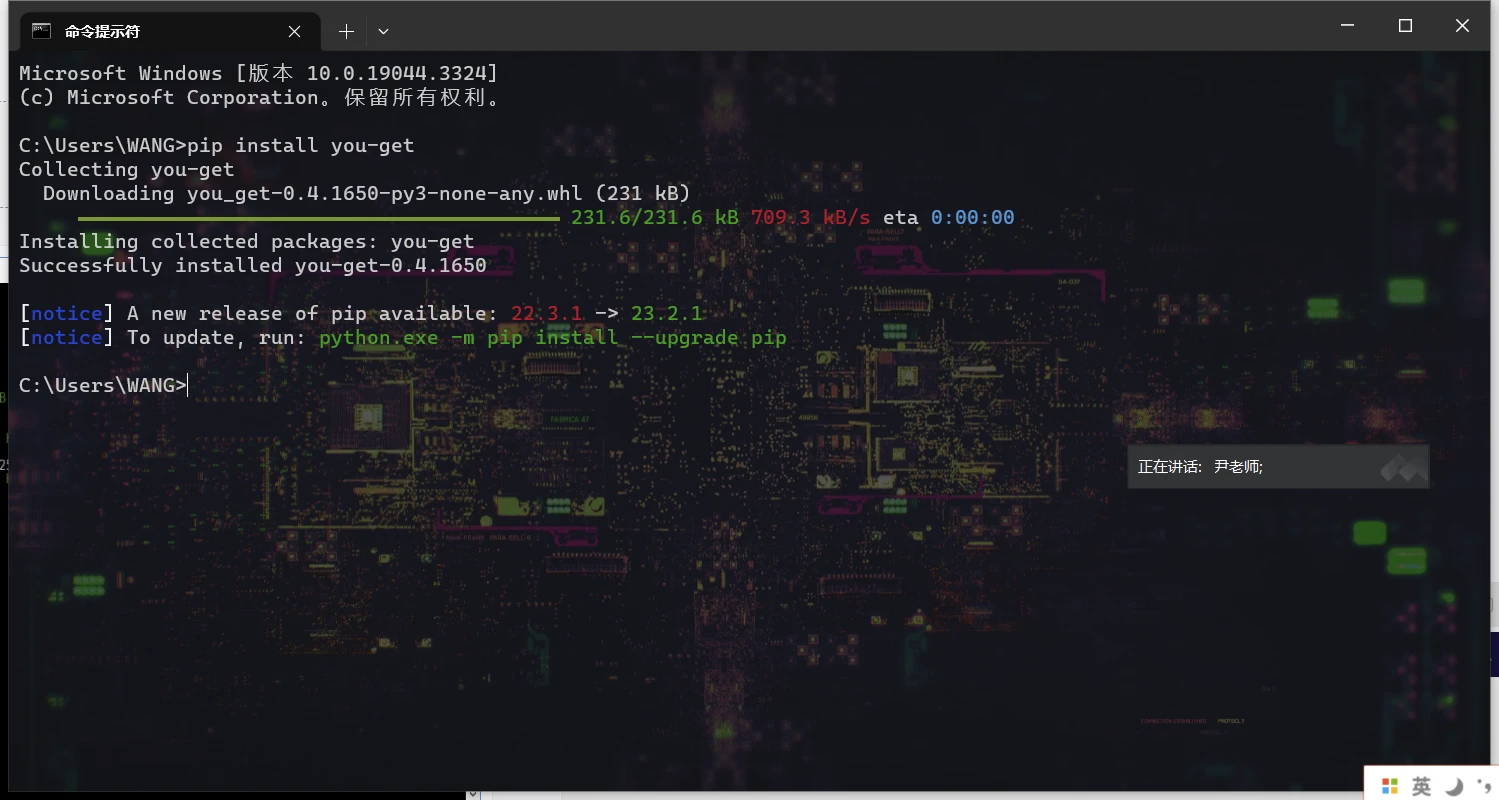Click the old pip version 22.3.1
This screenshot has width=1499, height=800.
[546, 313]
